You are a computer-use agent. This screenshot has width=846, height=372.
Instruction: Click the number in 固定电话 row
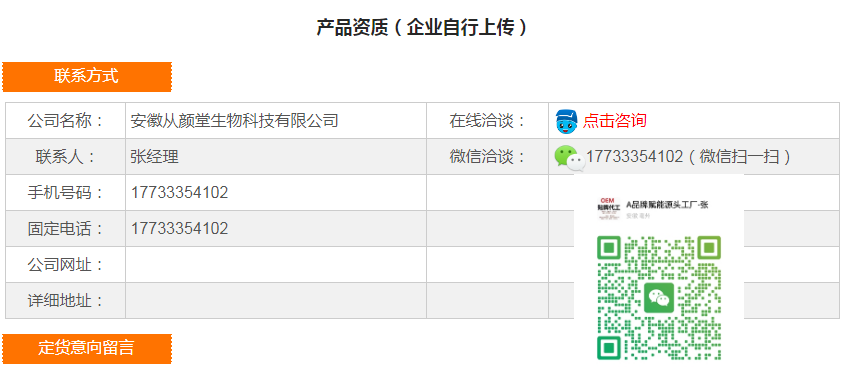[179, 228]
